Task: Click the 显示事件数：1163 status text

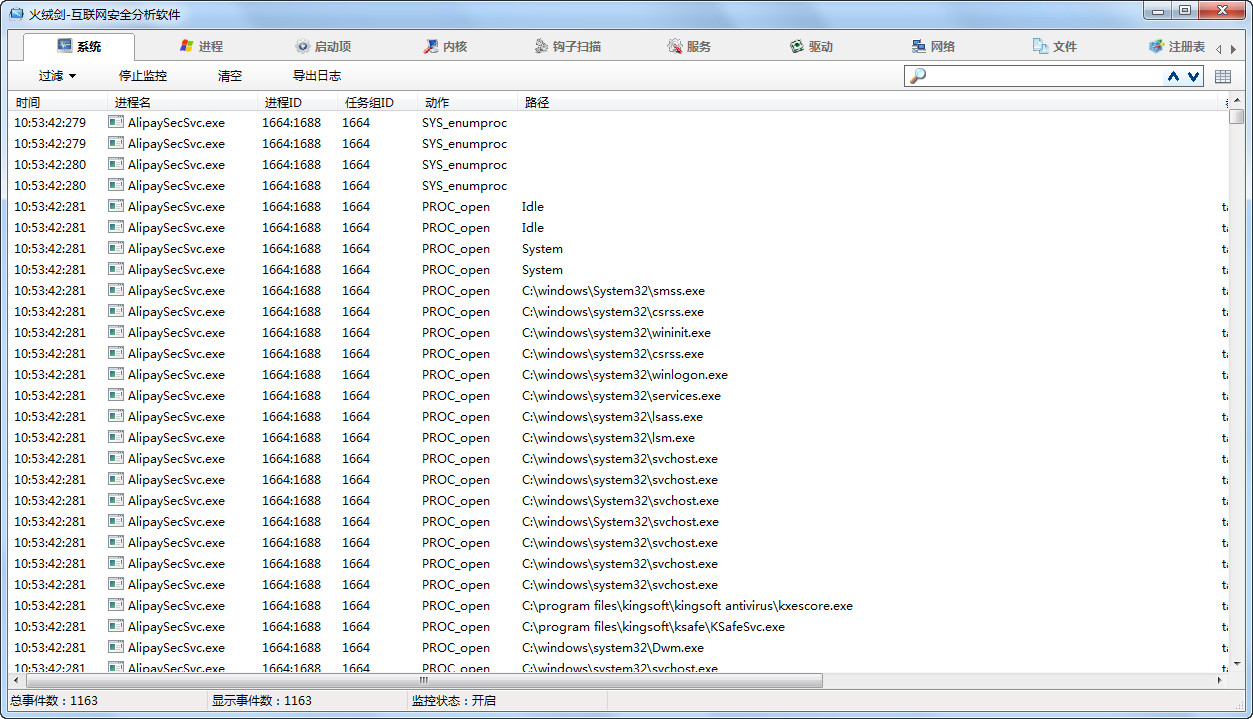Action: pyautogui.click(x=262, y=701)
